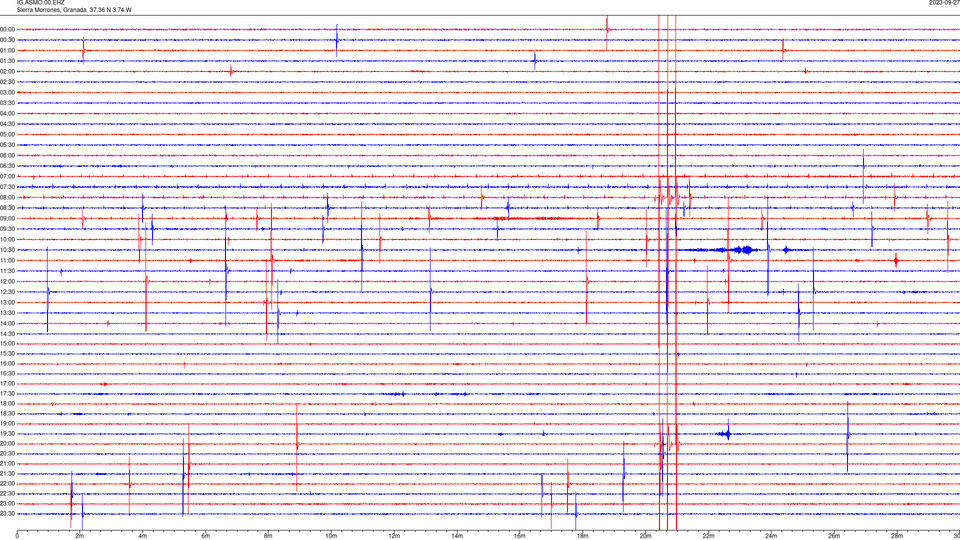This screenshot has height=540, width=960.
Task: Click the 16:00 time label
Action: (8, 363)
